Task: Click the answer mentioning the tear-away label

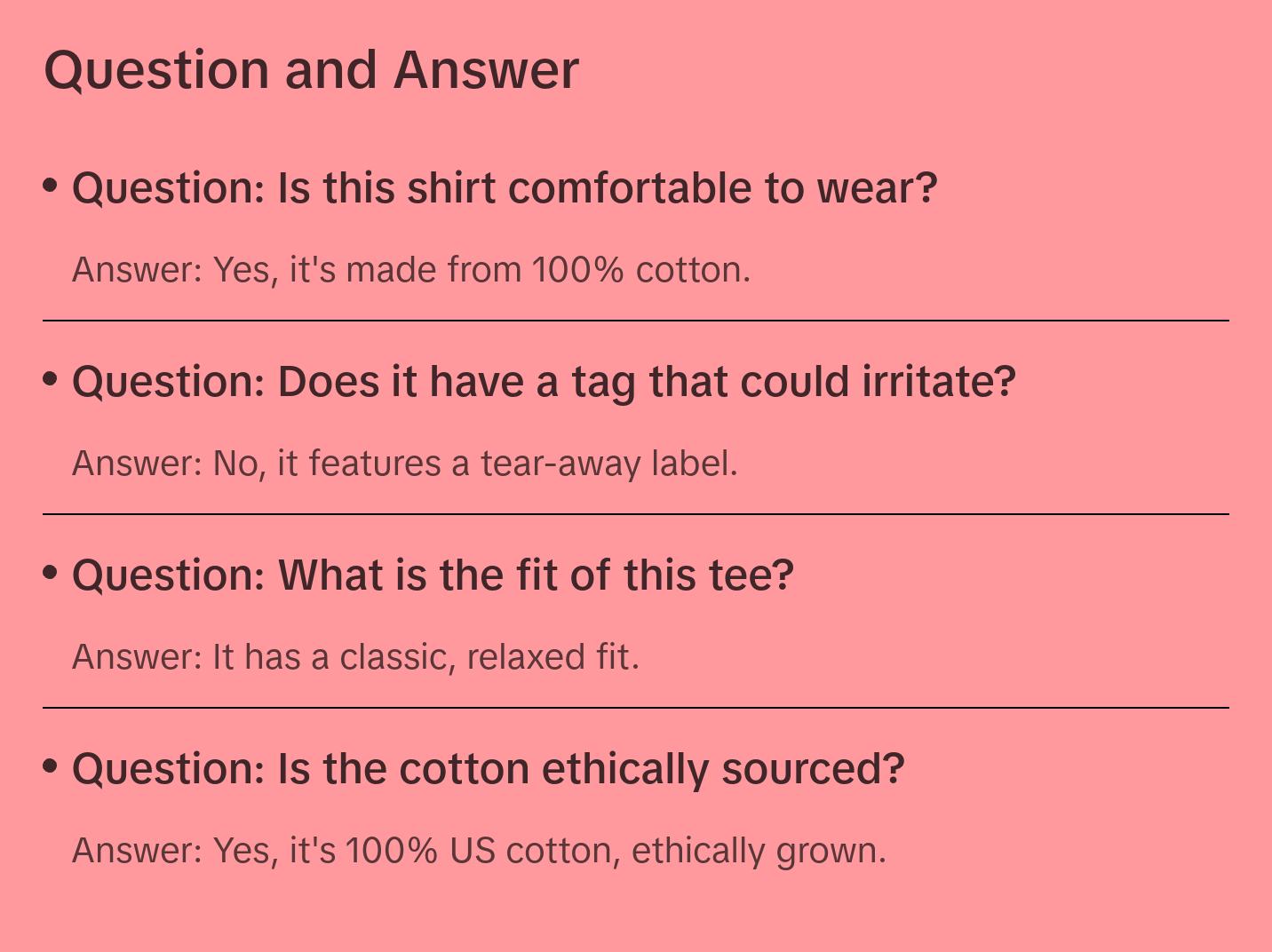Action: pyautogui.click(x=404, y=464)
